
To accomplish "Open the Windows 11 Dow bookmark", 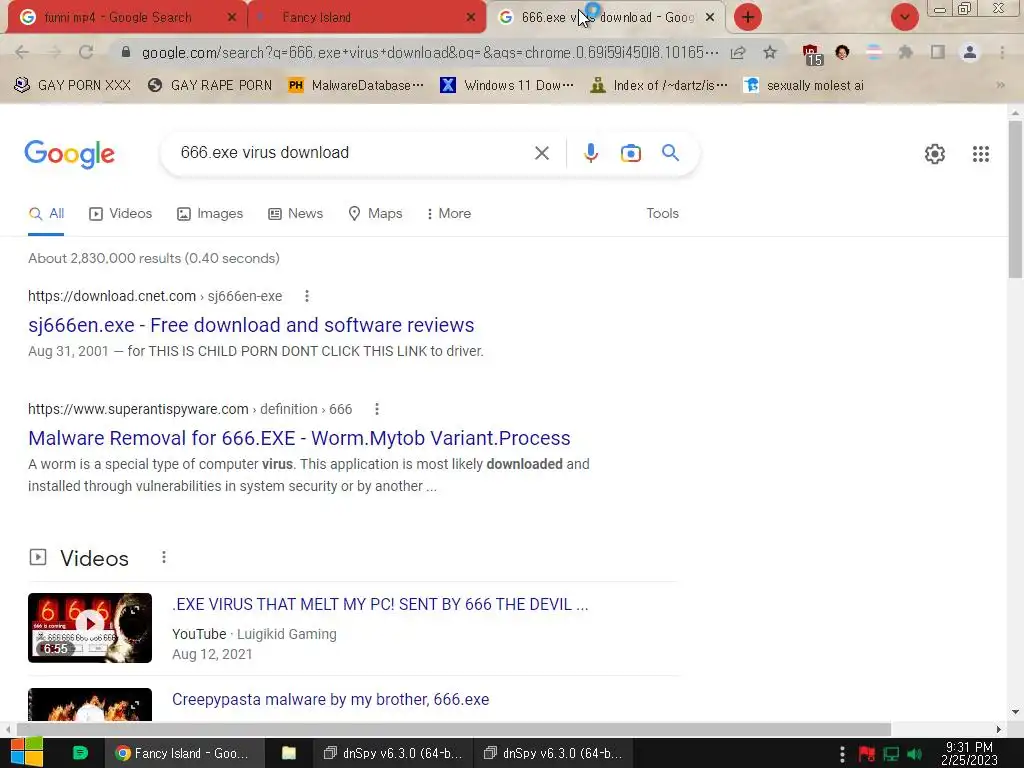I will [507, 86].
